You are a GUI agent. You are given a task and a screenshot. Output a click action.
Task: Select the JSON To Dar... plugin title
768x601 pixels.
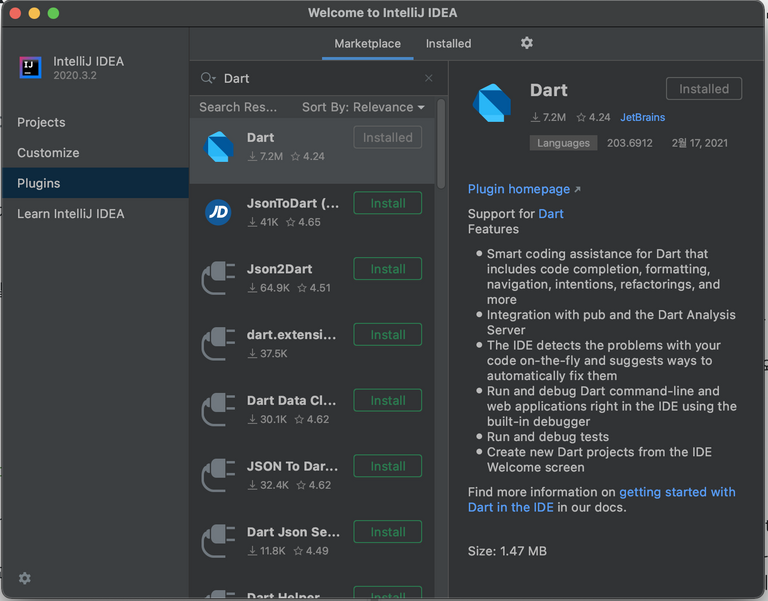(x=292, y=466)
